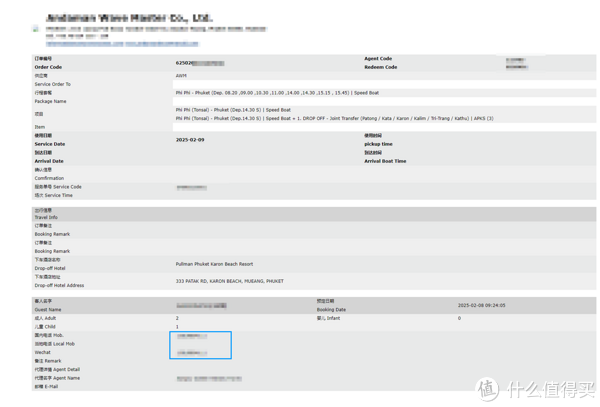Select the "Item" label
The width and height of the screenshot is (600, 407).
pyautogui.click(x=40, y=127)
